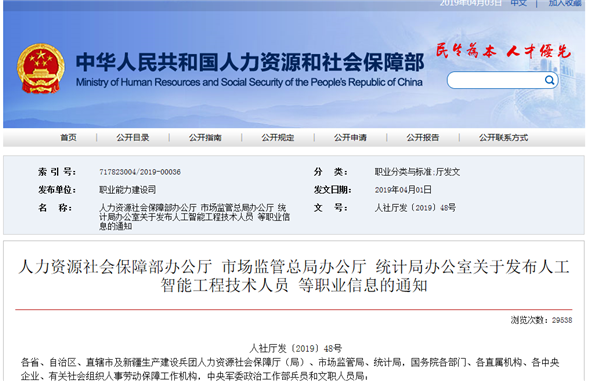
Task: Click the large article headline
Action: coord(294,276)
